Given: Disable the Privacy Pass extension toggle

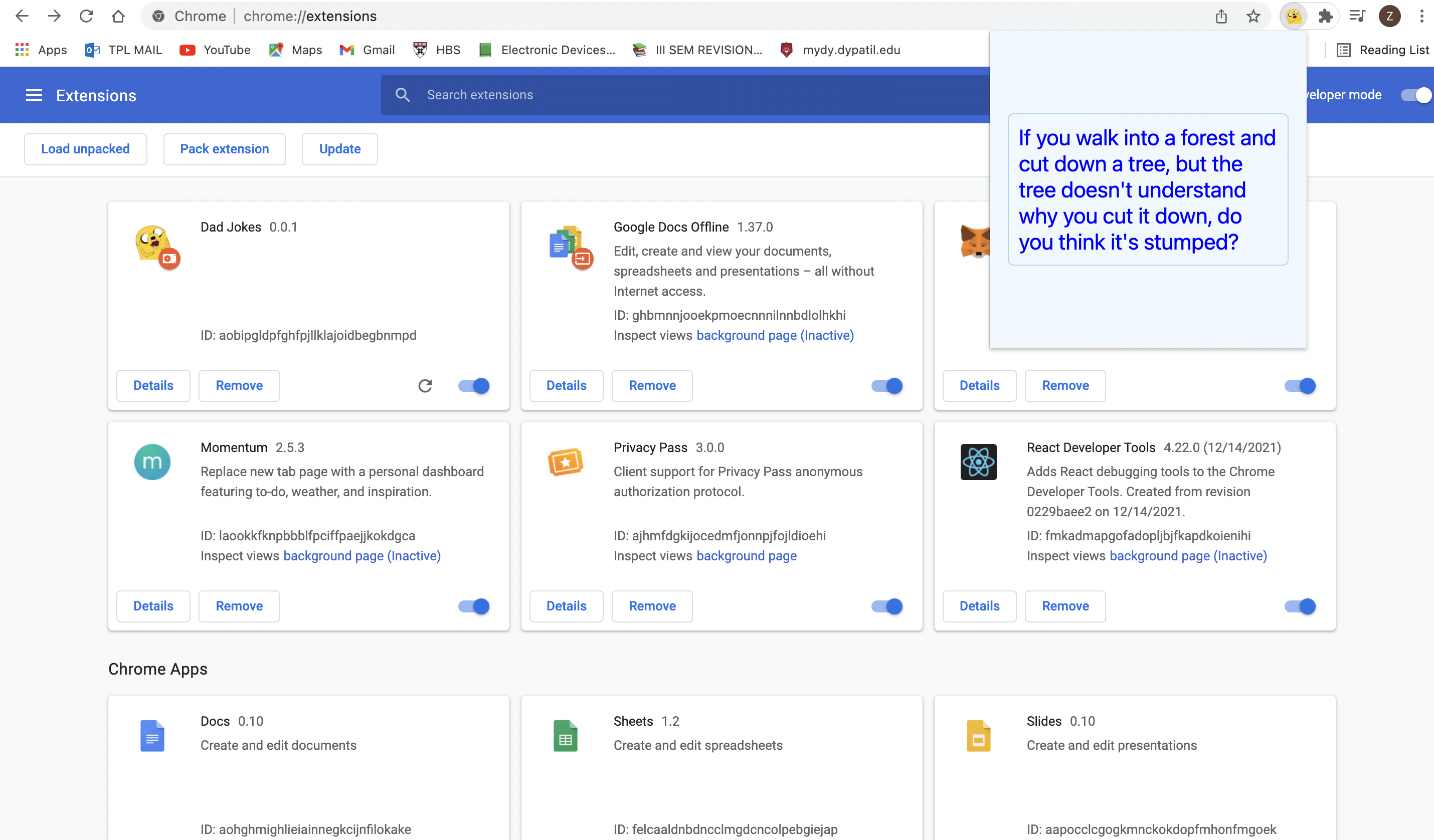Looking at the screenshot, I should (886, 606).
